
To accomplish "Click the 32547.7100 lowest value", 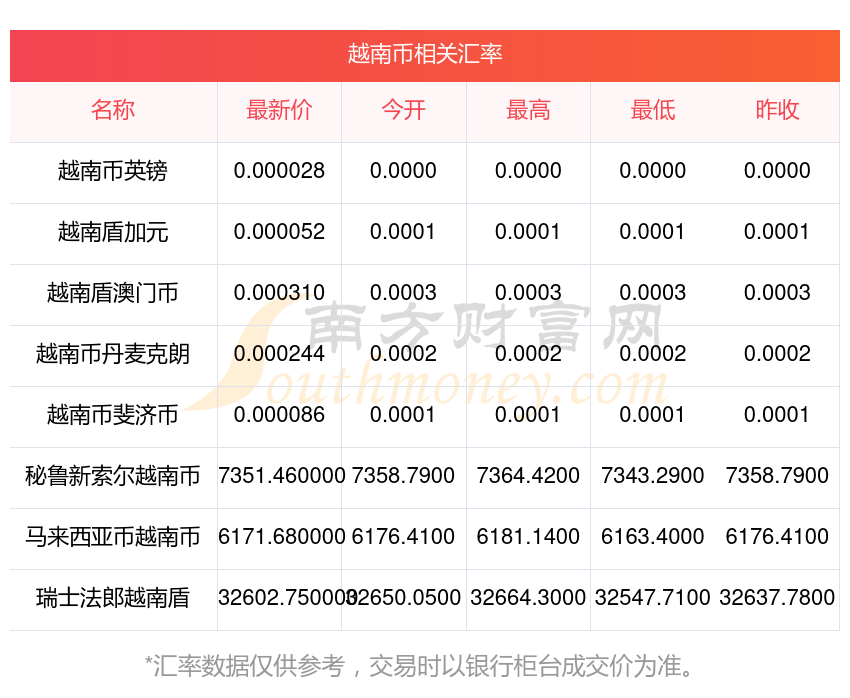I will (653, 598).
